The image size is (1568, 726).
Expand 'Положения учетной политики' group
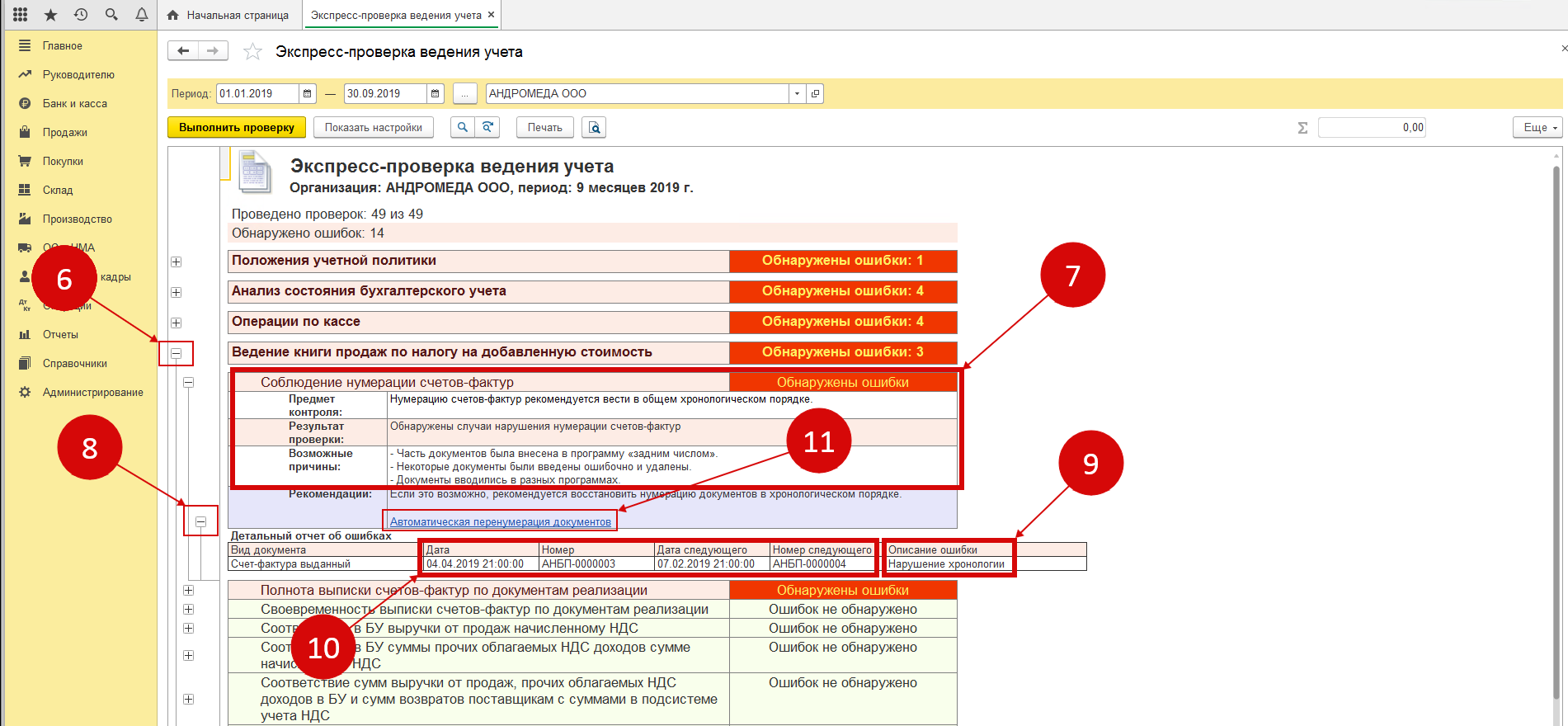click(176, 262)
